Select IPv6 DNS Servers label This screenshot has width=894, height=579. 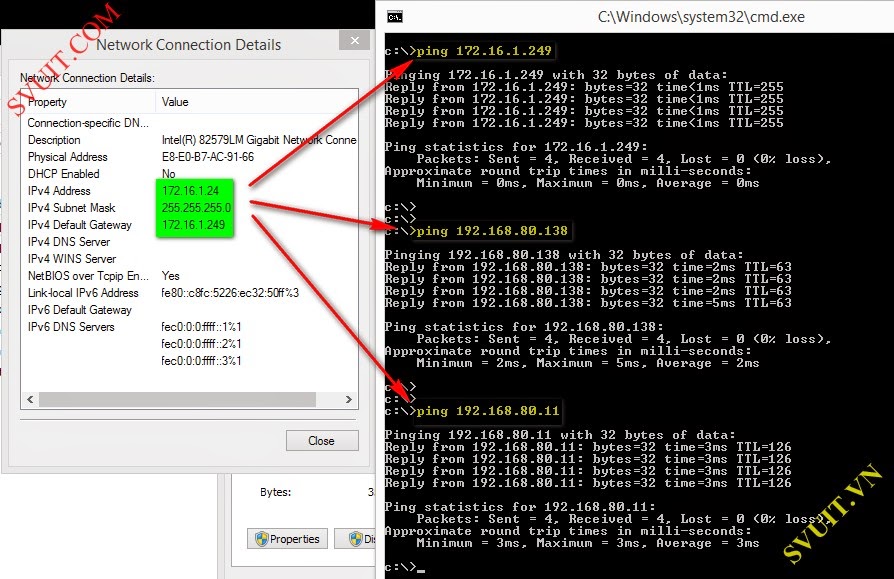[71, 327]
